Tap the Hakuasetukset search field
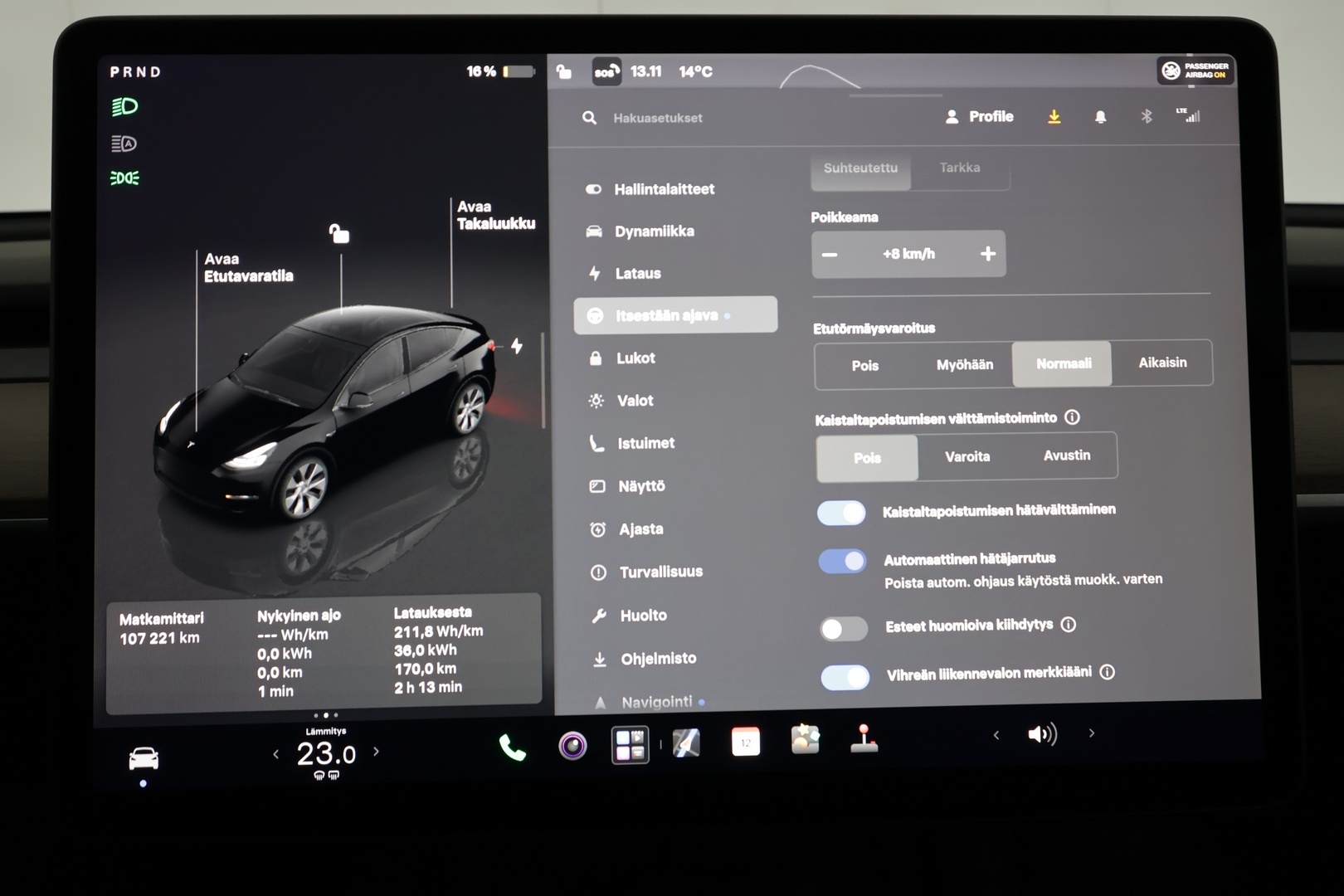Image resolution: width=1344 pixels, height=896 pixels. (x=657, y=118)
